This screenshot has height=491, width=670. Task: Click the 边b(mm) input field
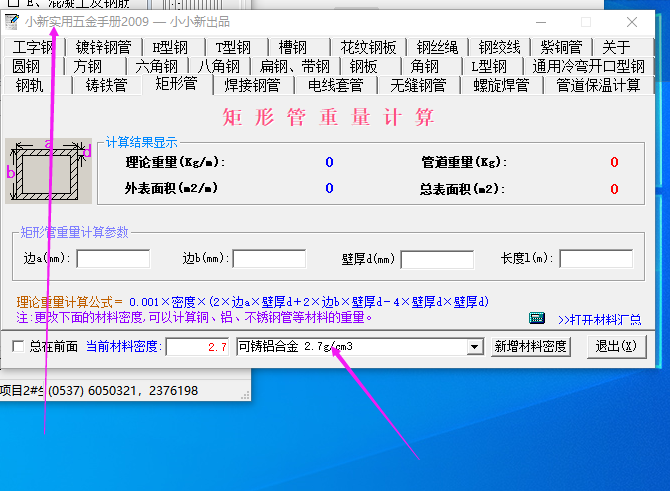(x=269, y=259)
